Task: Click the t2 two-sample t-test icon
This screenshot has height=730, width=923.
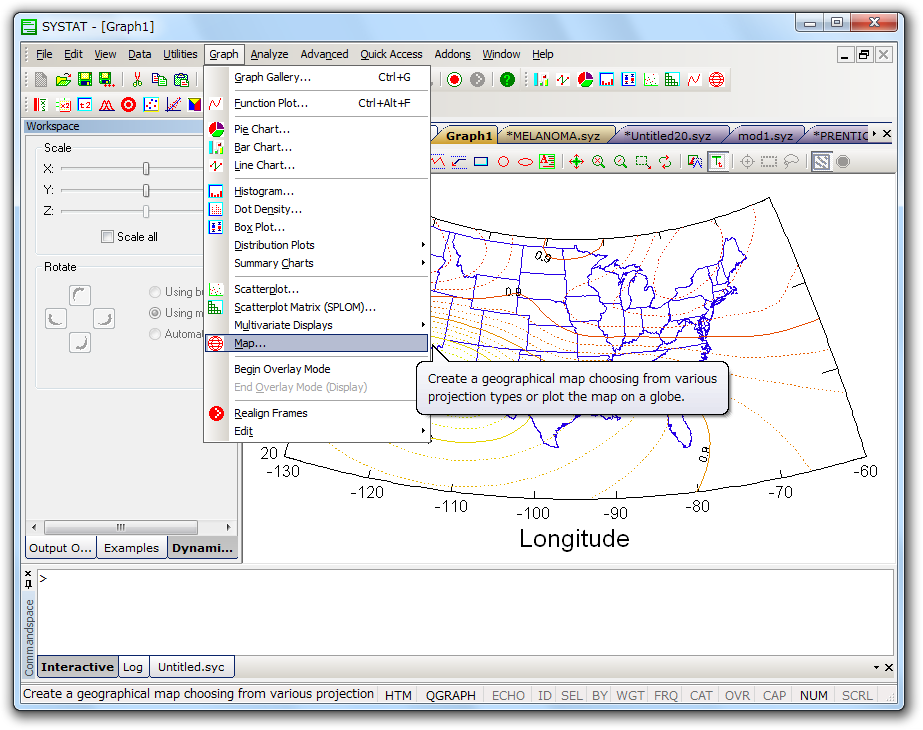Action: tap(85, 105)
